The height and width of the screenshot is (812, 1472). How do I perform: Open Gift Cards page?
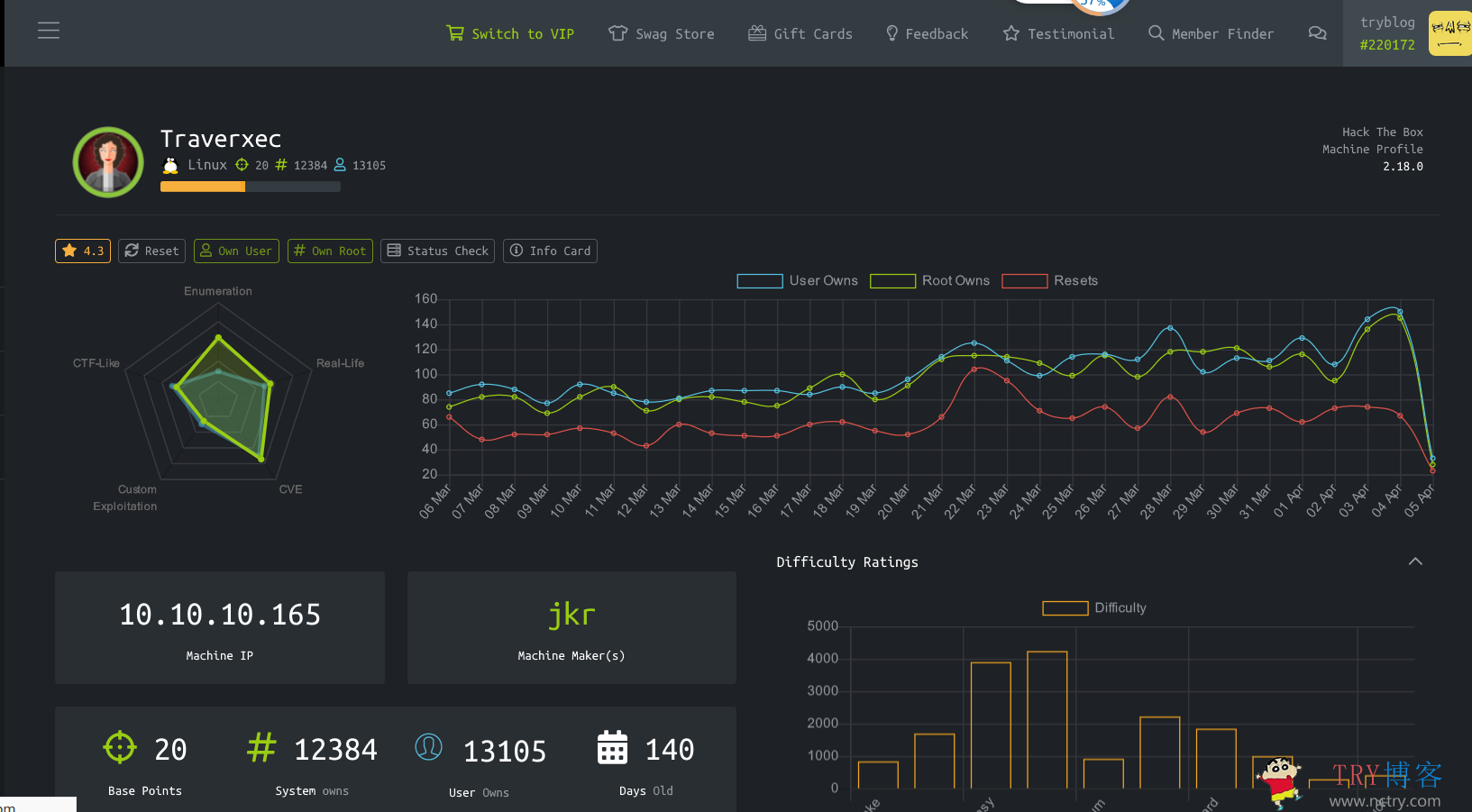800,33
